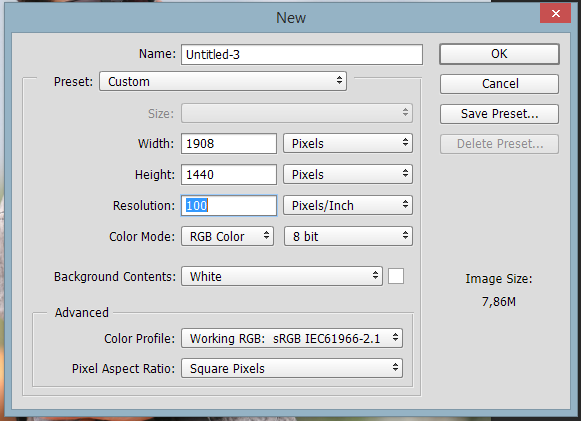Open the RGB Color mode dropdown

point(228,236)
